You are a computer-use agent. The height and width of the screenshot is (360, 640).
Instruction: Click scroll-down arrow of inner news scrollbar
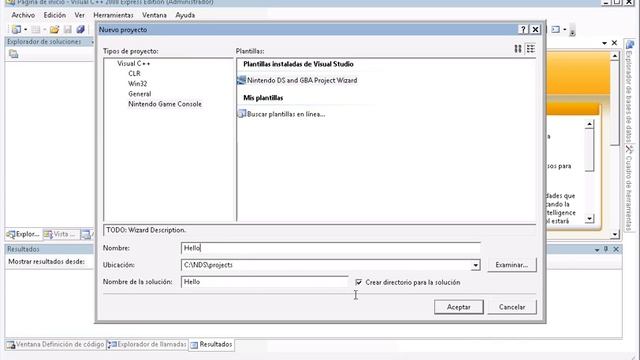[x=589, y=219]
